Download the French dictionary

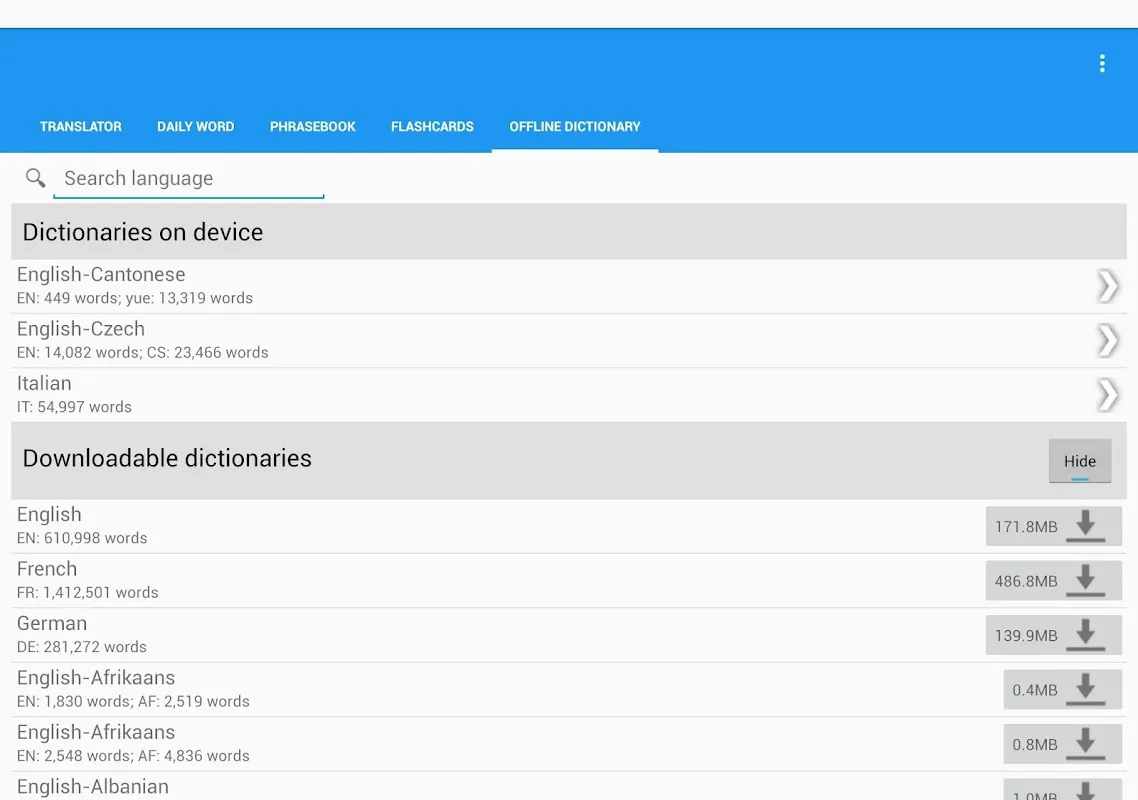[x=1088, y=580]
